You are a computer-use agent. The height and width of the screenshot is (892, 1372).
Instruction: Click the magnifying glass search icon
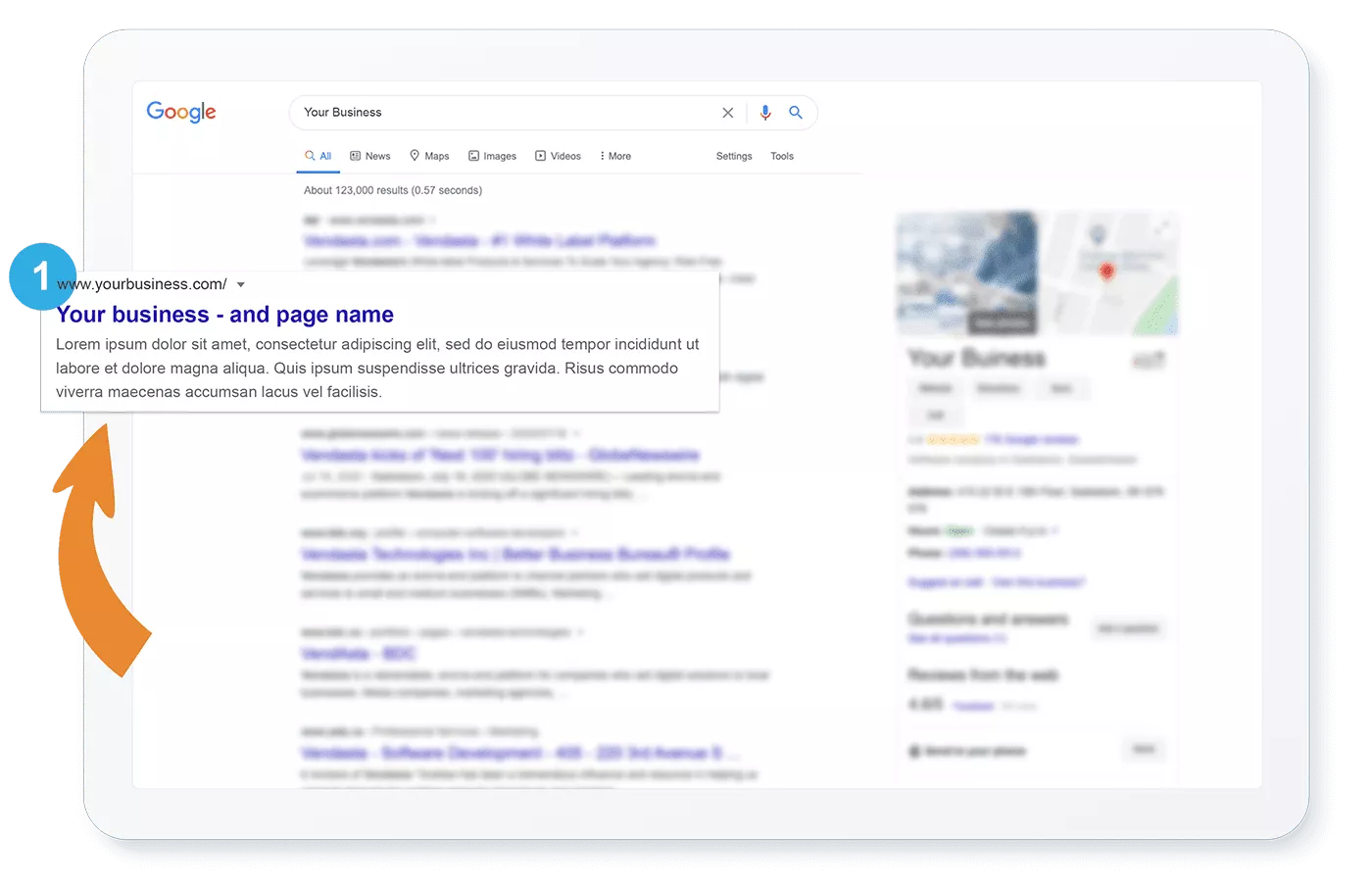point(796,113)
